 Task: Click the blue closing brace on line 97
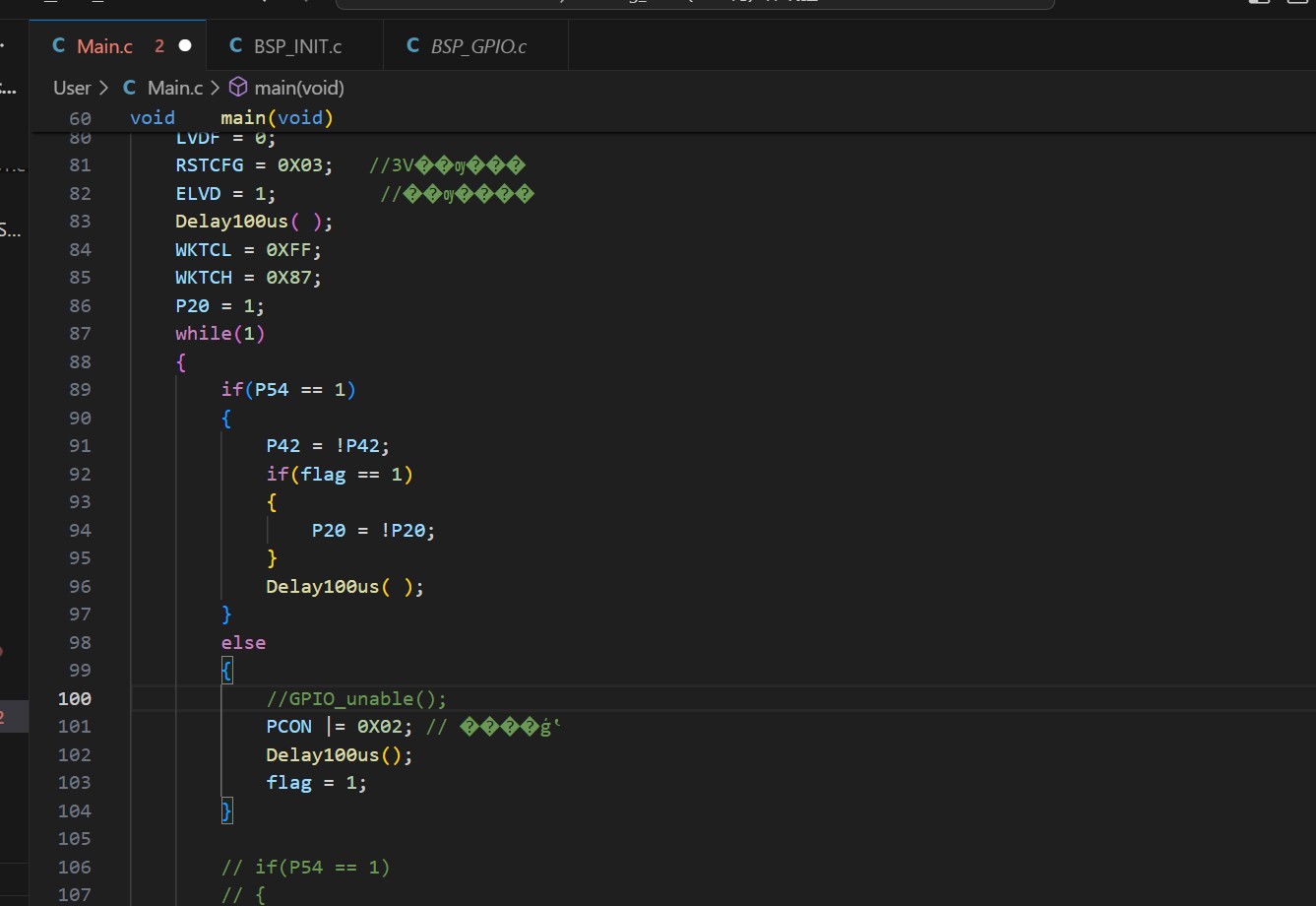point(226,614)
